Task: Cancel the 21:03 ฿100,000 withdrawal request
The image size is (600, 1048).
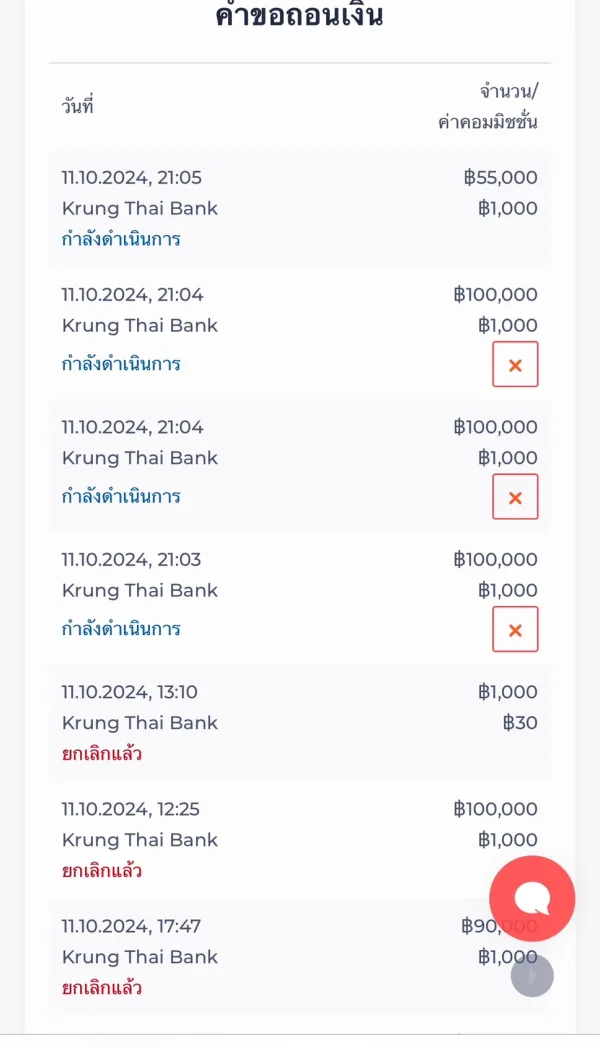Action: point(515,629)
